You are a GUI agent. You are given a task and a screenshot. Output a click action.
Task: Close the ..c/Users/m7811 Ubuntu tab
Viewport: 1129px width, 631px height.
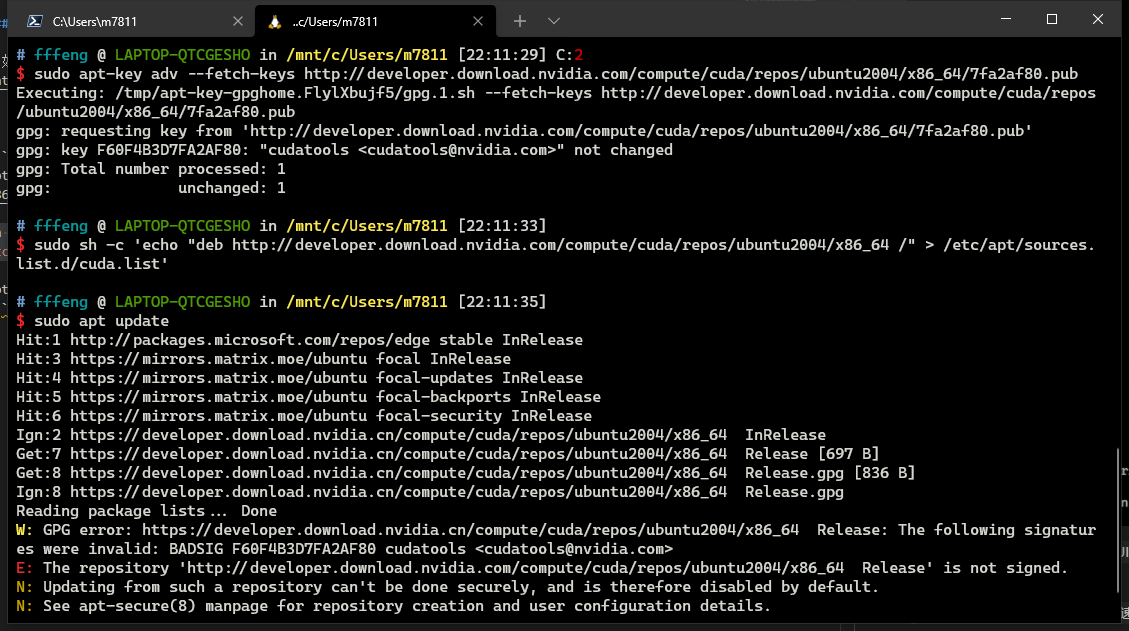(478, 20)
